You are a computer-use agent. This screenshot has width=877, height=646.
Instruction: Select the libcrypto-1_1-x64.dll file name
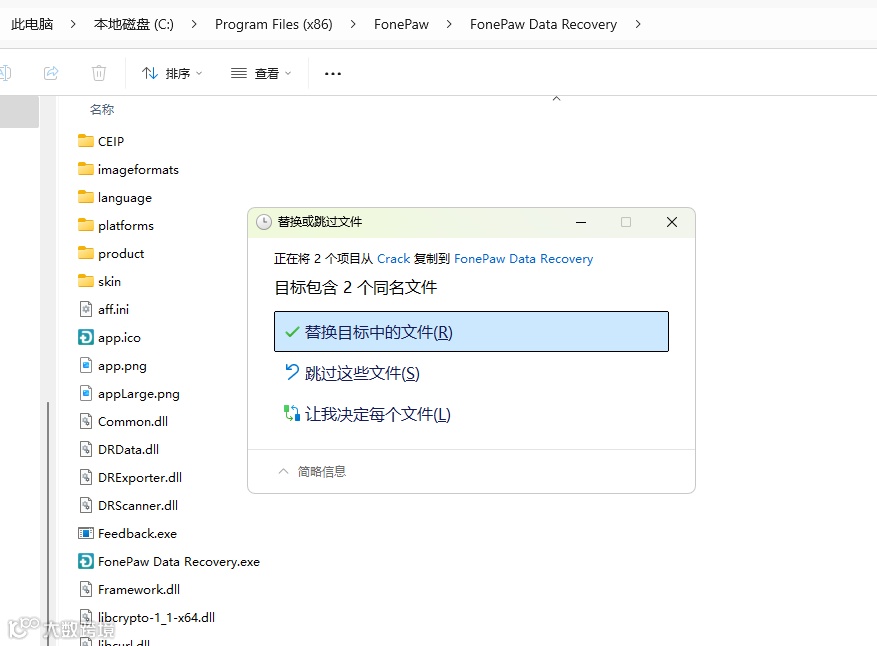(x=156, y=617)
